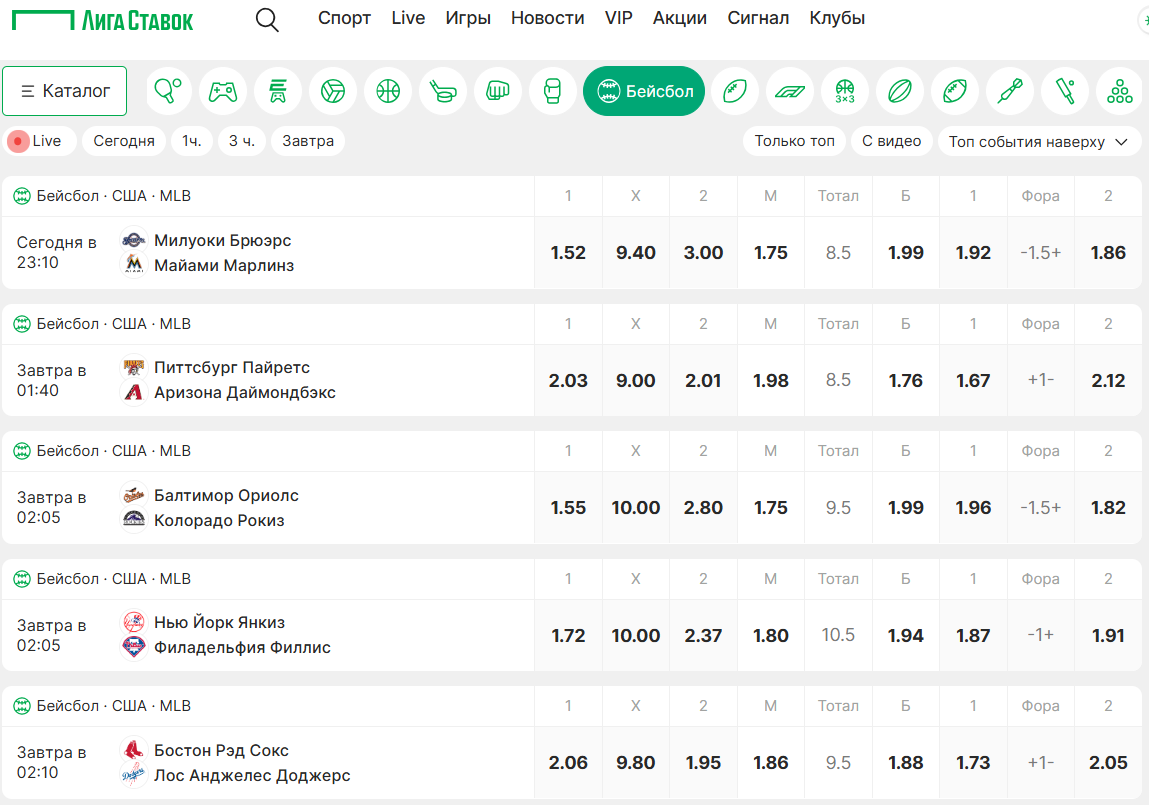Screen dimensions: 1149x805
Task: Click the Лига Ставок logo
Action: coord(103,20)
